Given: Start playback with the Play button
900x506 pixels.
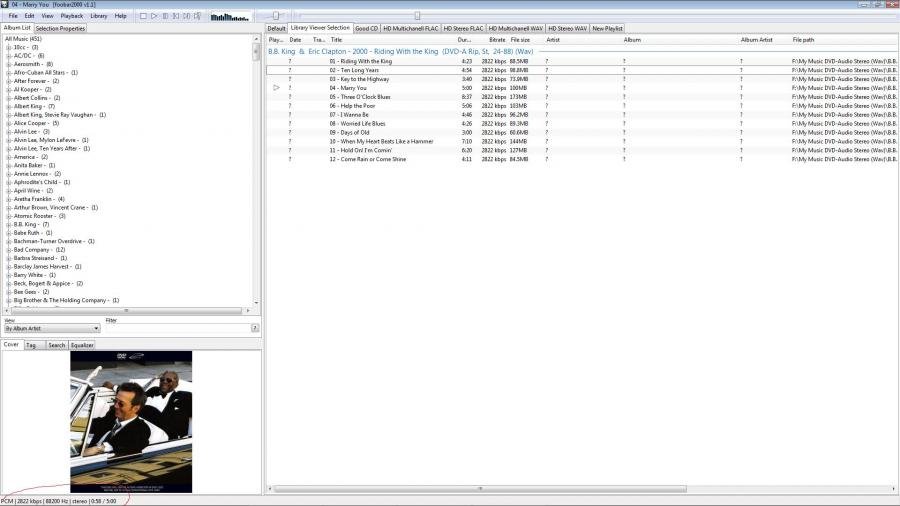Looking at the screenshot, I should coord(154,16).
